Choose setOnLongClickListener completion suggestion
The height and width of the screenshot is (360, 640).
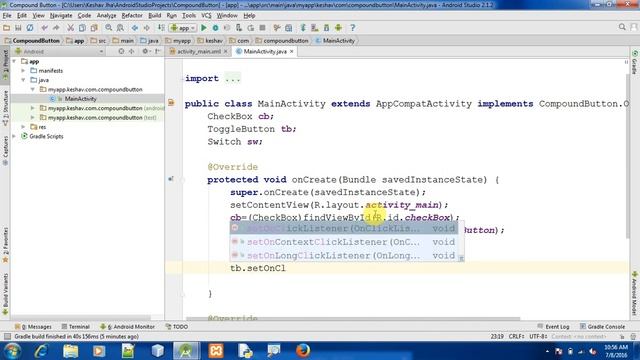tap(344, 256)
